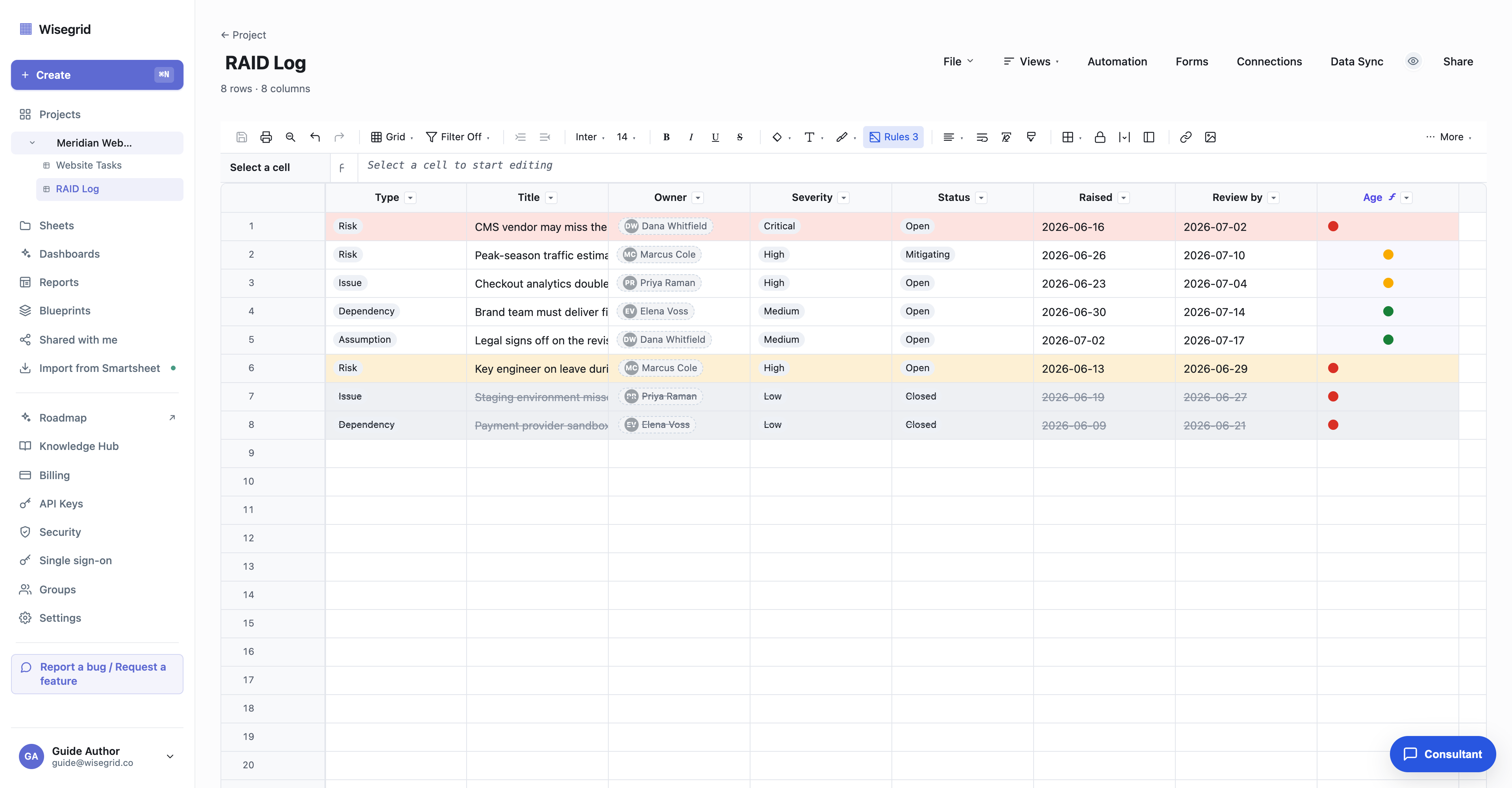1512x788 pixels.
Task: Open Security in the sidebar
Action: point(60,532)
